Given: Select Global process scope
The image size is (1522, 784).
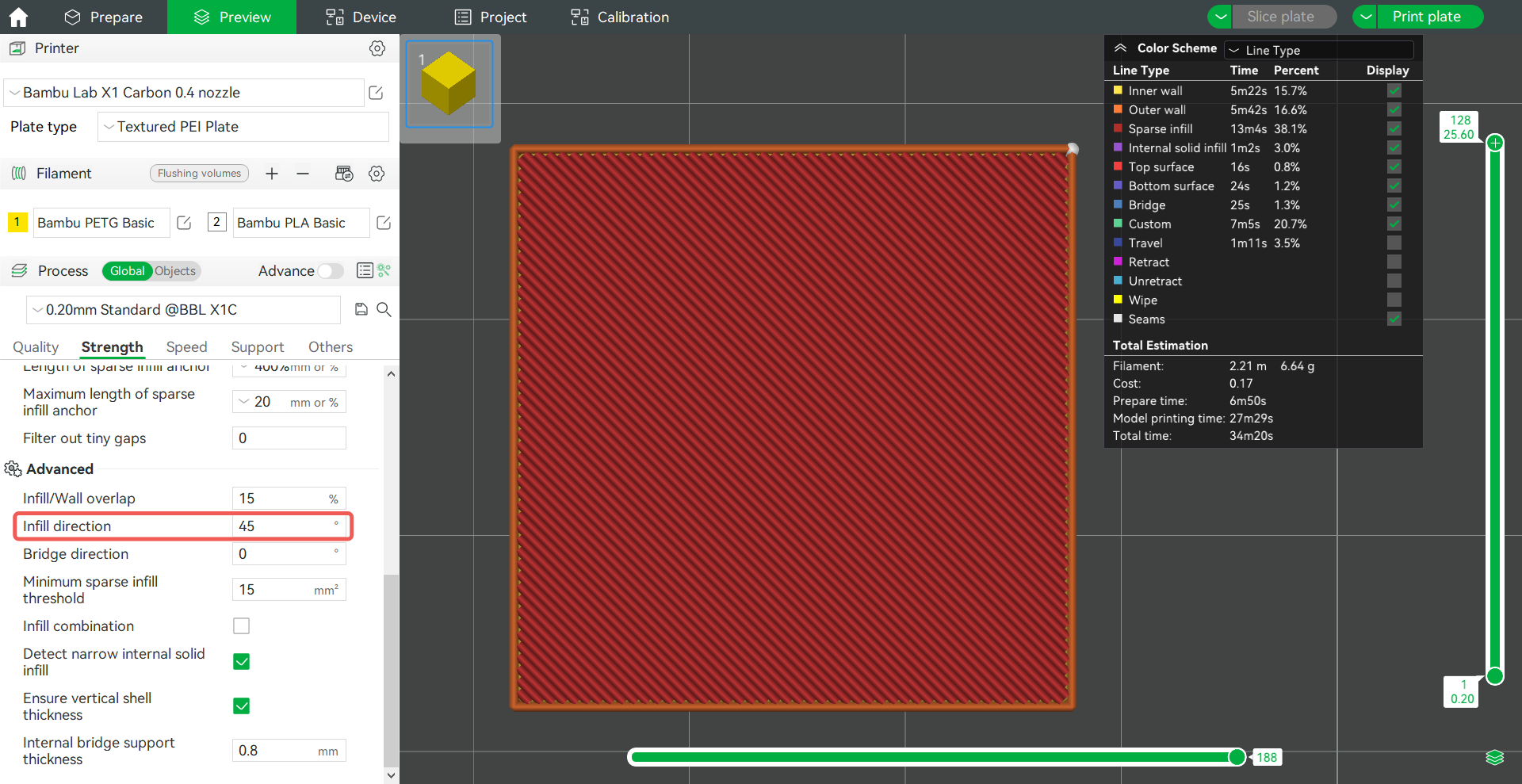Looking at the screenshot, I should point(127,271).
